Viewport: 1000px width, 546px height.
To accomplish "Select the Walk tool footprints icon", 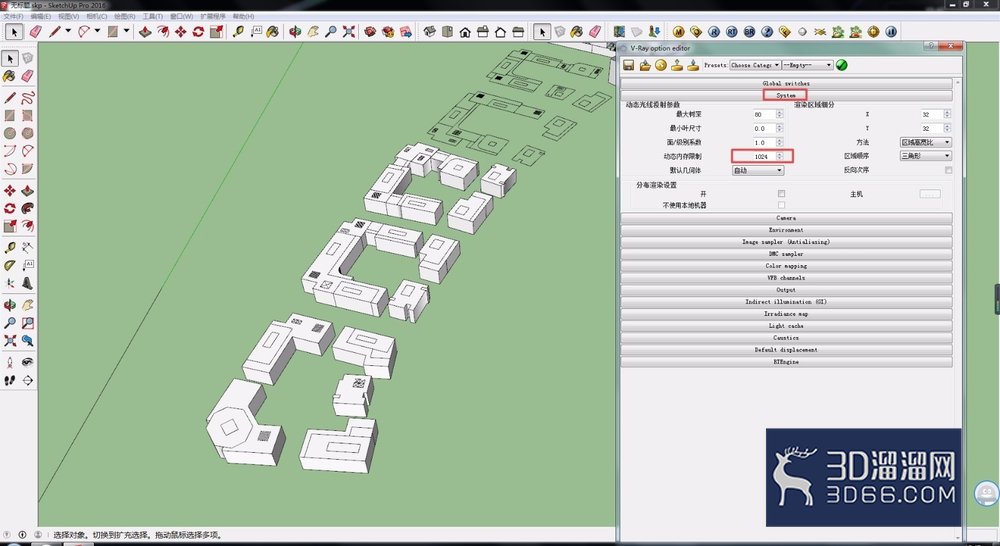I will pyautogui.click(x=10, y=380).
